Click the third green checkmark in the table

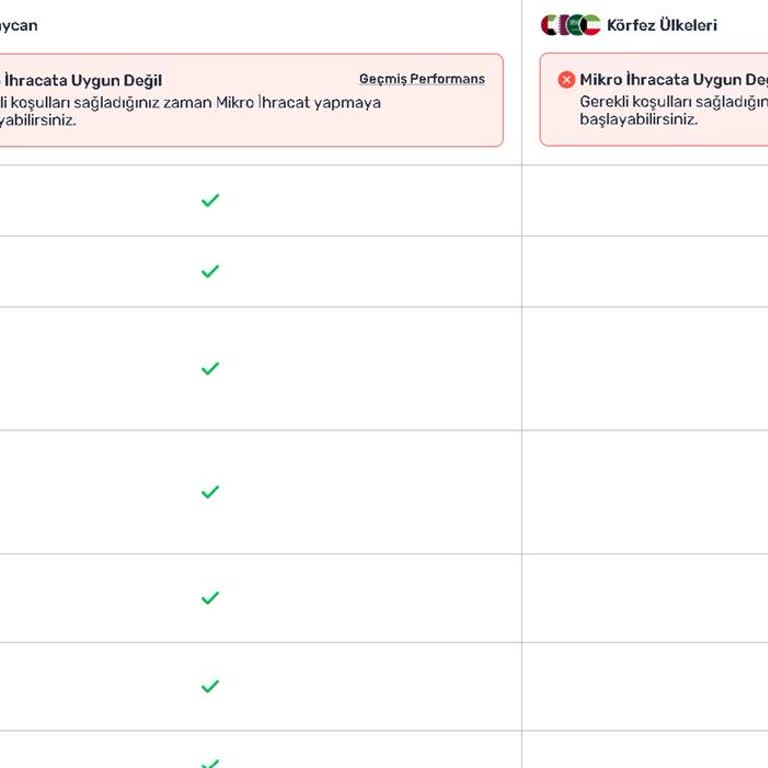point(210,369)
